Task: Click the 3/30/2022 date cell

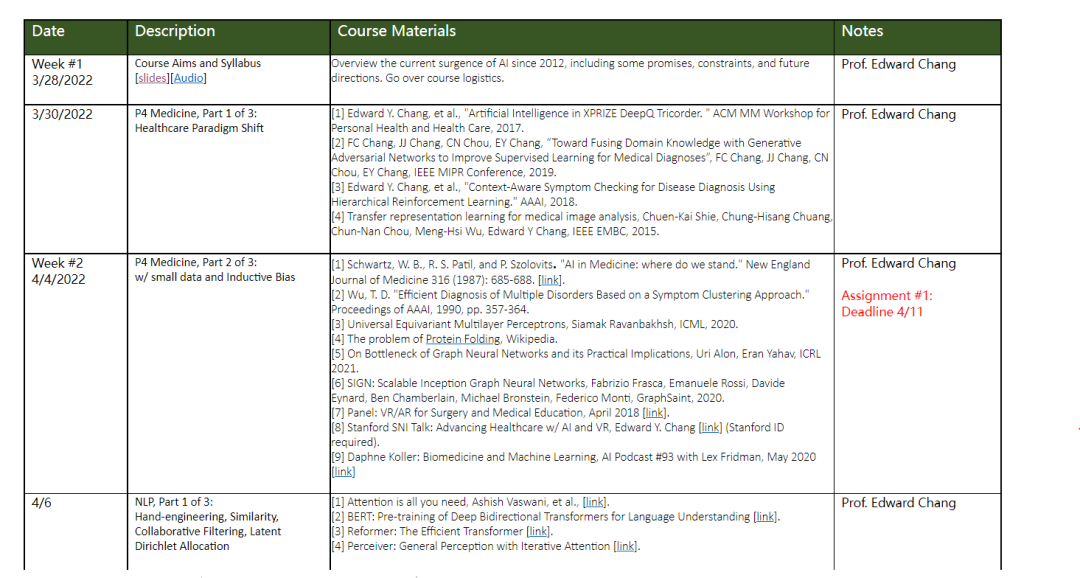Action: (x=62, y=114)
